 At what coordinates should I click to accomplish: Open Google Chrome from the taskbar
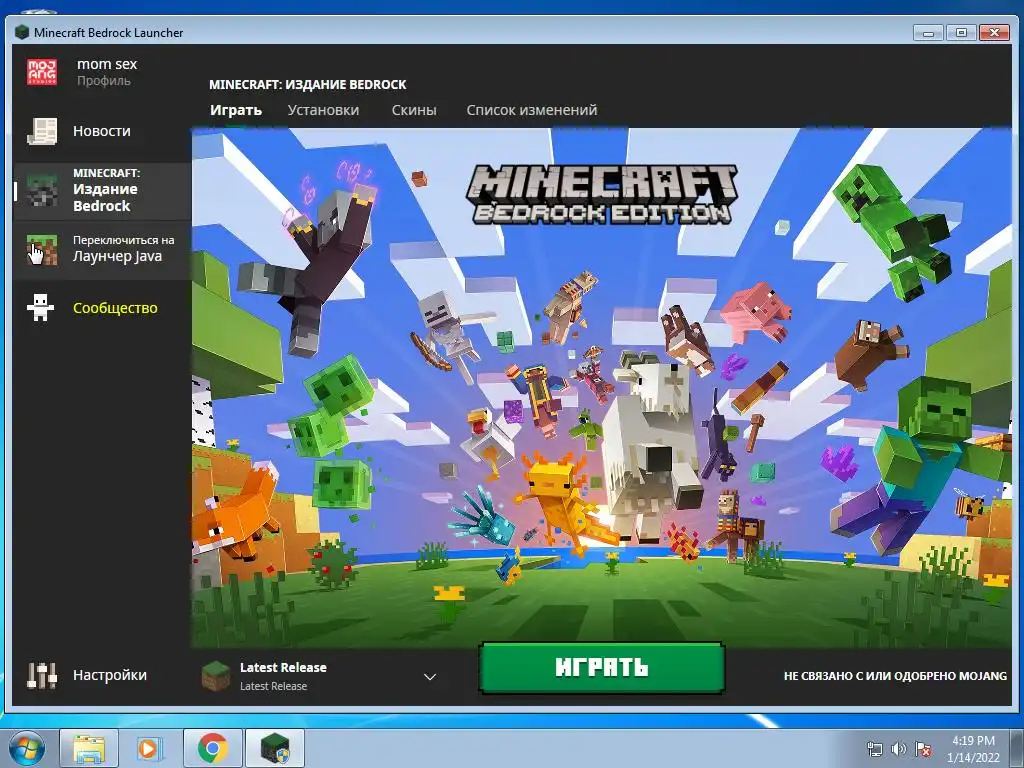pyautogui.click(x=212, y=748)
